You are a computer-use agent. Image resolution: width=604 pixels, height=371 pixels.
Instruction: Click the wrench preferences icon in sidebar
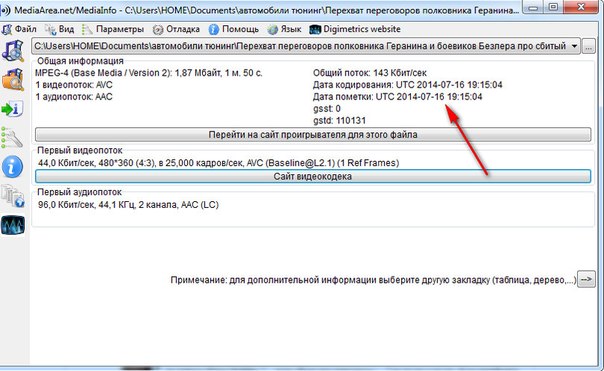(13, 138)
